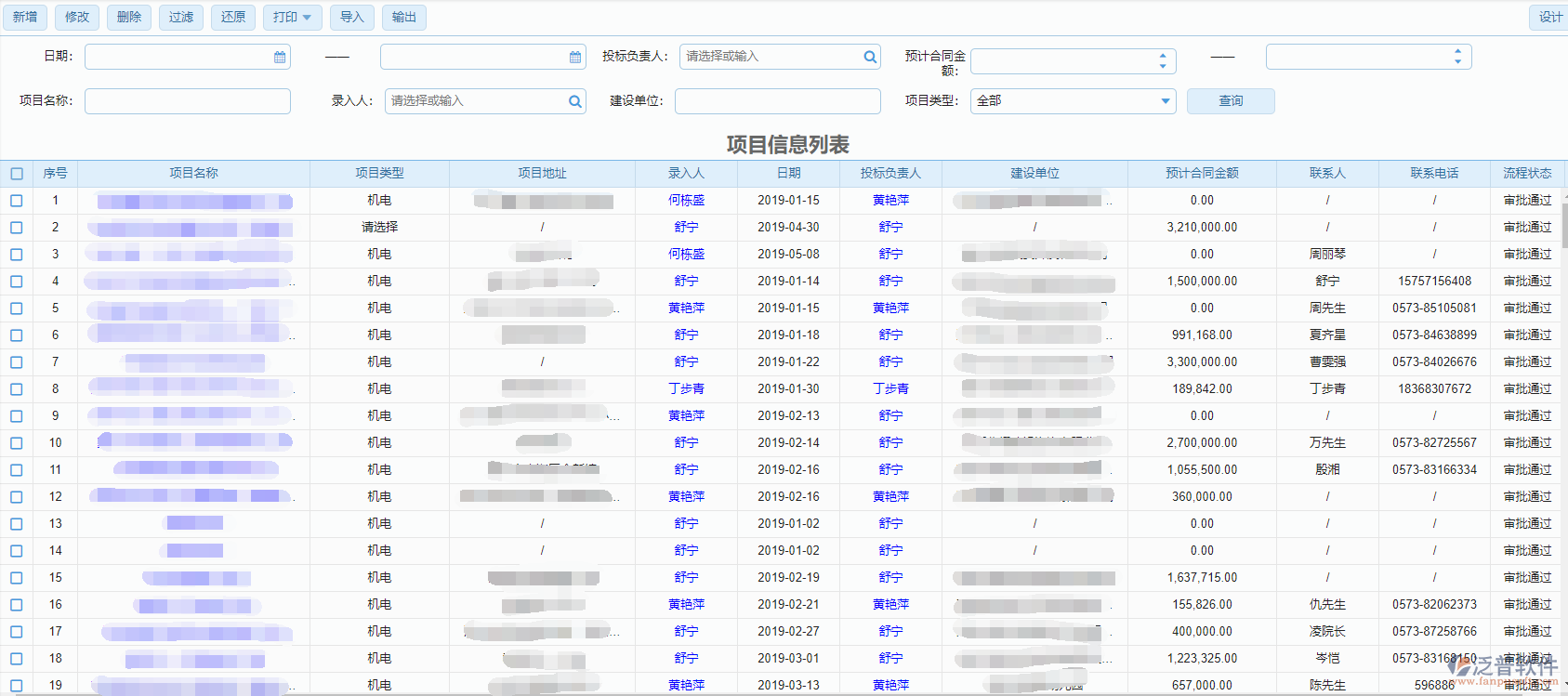This screenshot has width=1568, height=696.
Task: Decrease the maximum 预计合同金额 spinner value
Action: (x=1457, y=62)
